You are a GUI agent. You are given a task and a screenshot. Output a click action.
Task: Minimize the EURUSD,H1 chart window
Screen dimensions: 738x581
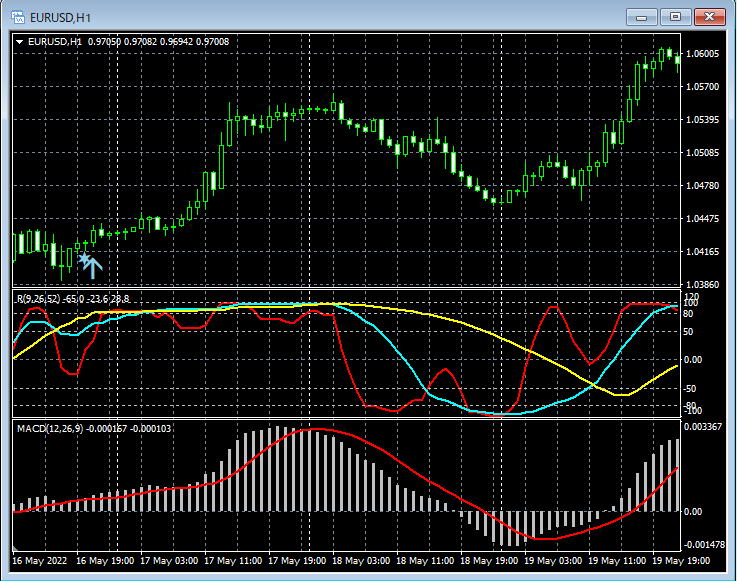(641, 17)
